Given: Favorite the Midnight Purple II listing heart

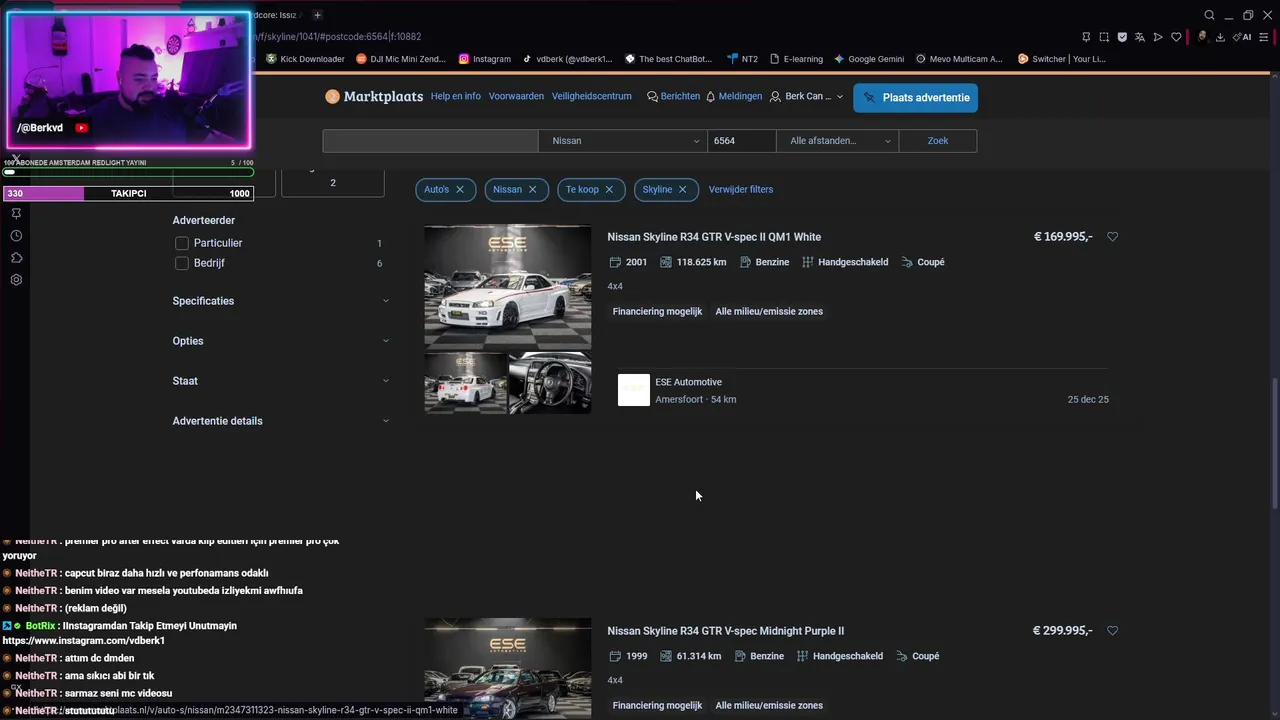Looking at the screenshot, I should 1113,631.
